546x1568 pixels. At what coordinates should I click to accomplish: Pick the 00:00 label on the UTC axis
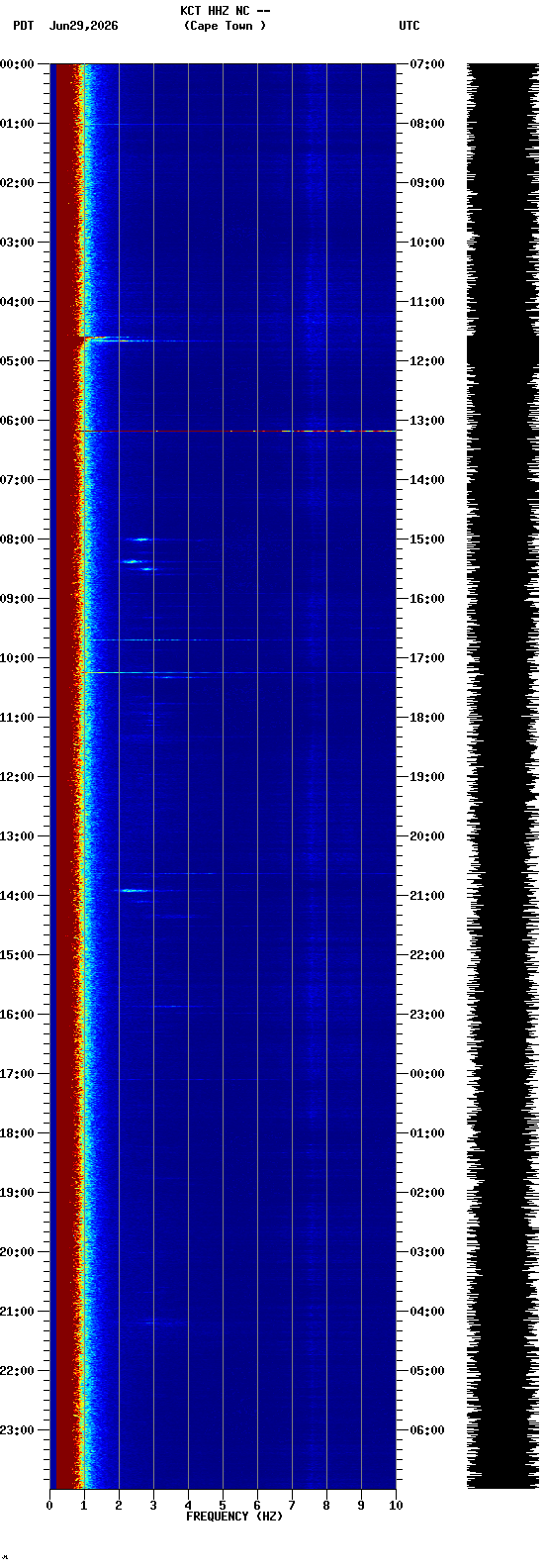pyautogui.click(x=427, y=1074)
